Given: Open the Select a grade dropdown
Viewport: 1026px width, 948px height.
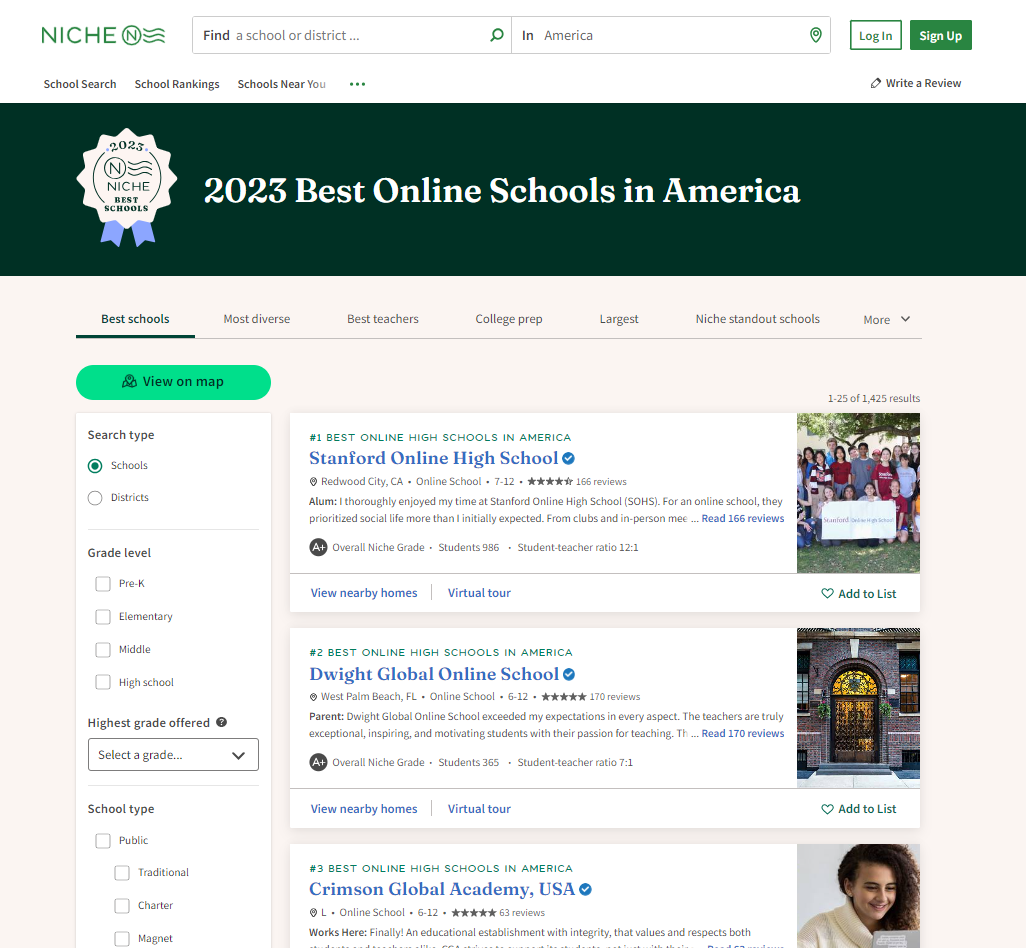Looking at the screenshot, I should click(x=173, y=755).
